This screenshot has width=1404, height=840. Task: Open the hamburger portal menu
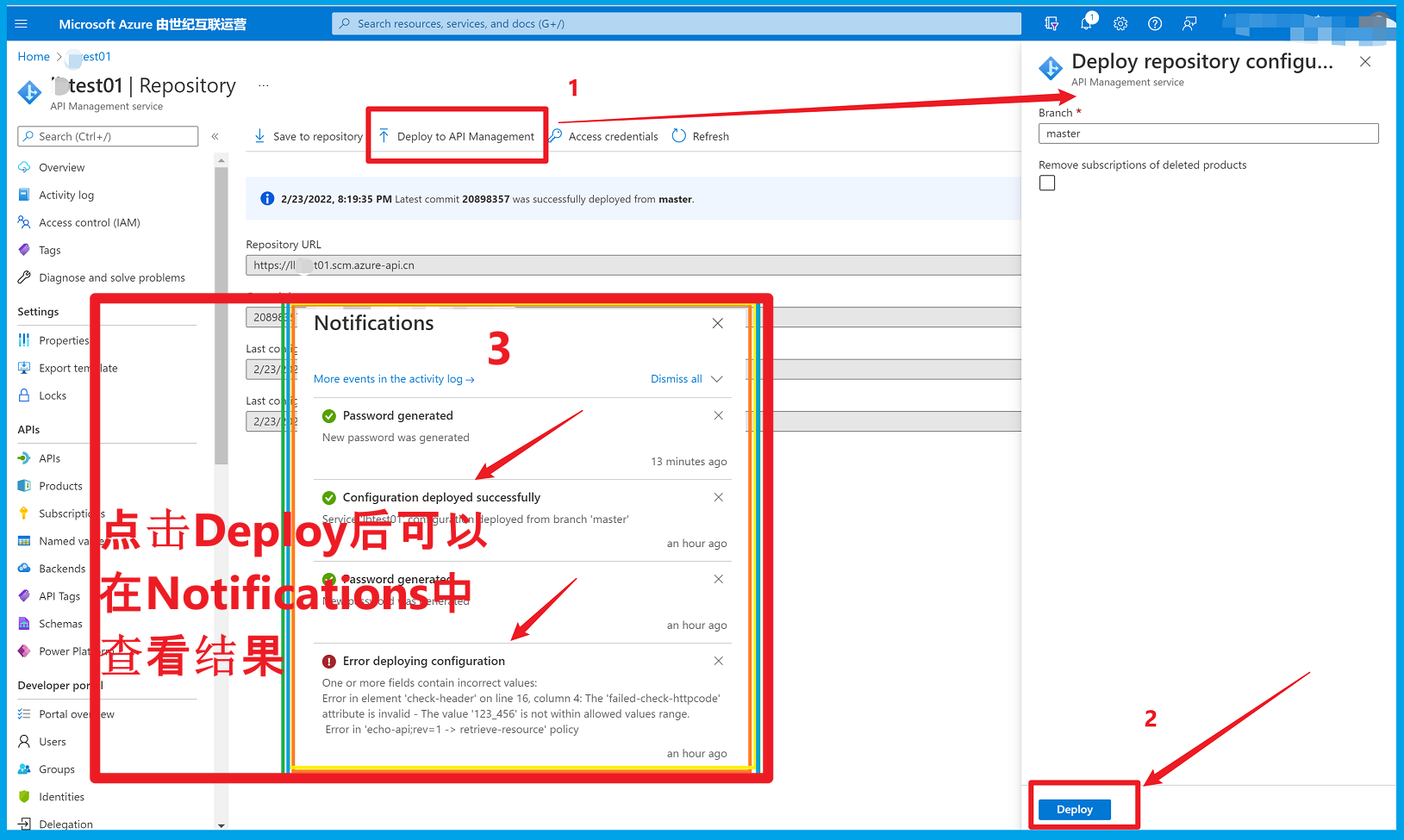pyautogui.click(x=22, y=24)
